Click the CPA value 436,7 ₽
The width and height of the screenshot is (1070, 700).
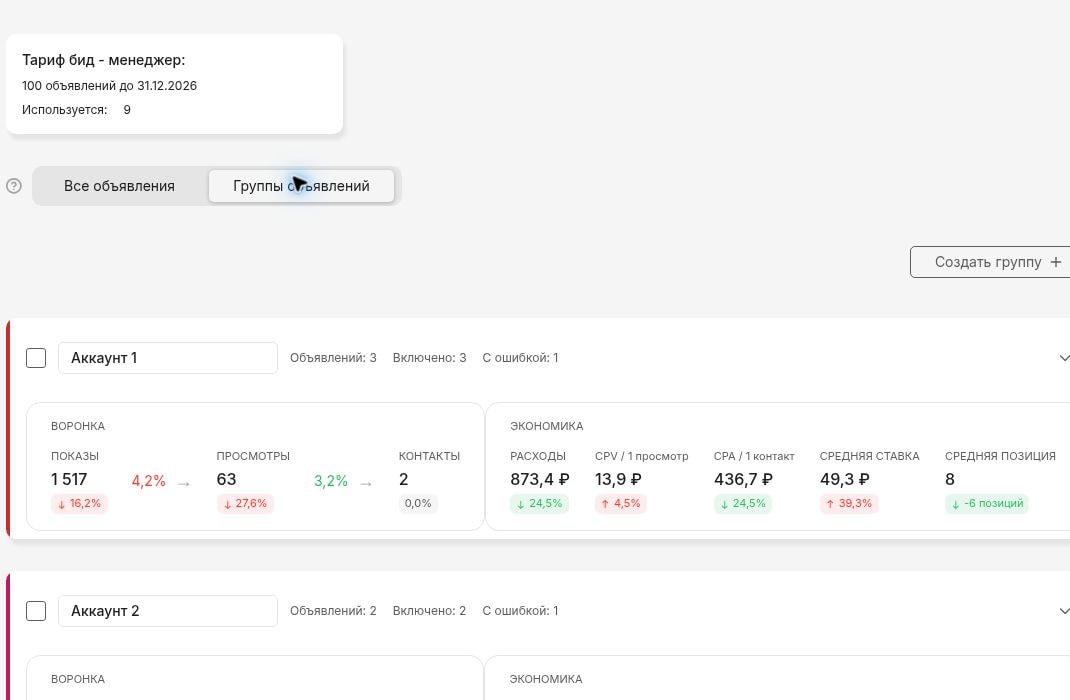pos(743,479)
